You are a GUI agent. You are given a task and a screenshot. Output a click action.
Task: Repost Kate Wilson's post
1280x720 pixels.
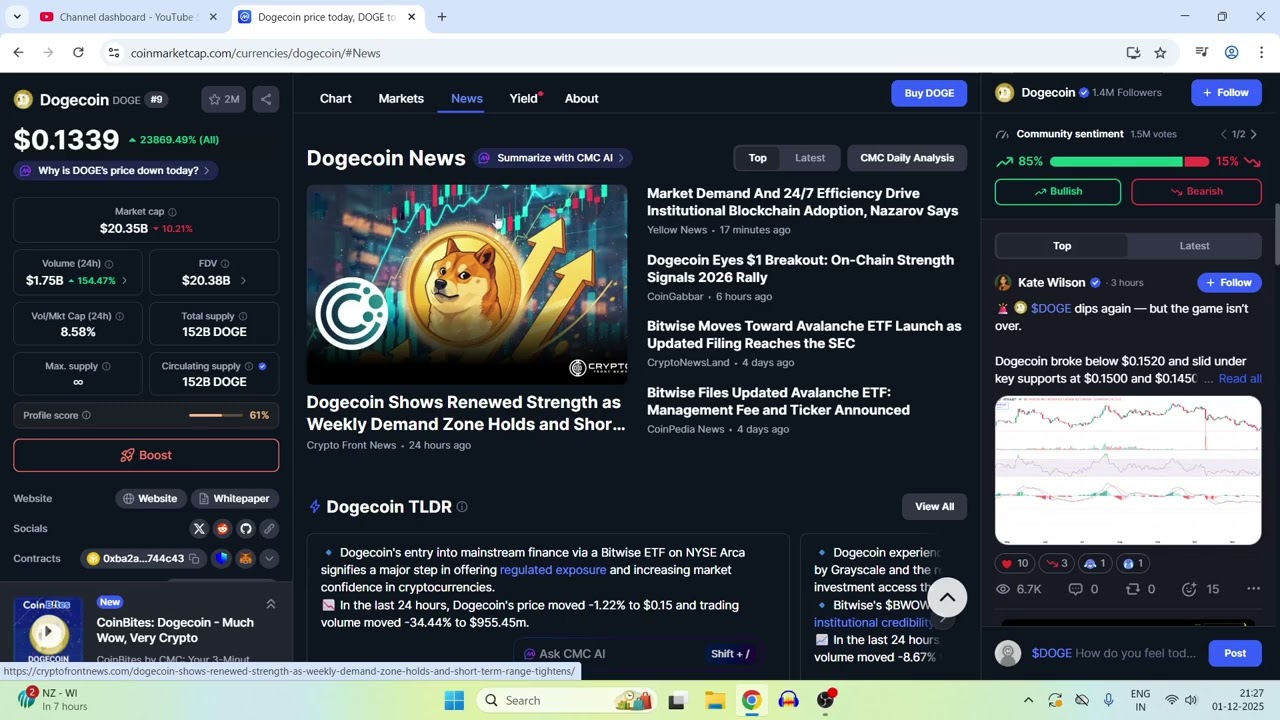click(x=1141, y=589)
